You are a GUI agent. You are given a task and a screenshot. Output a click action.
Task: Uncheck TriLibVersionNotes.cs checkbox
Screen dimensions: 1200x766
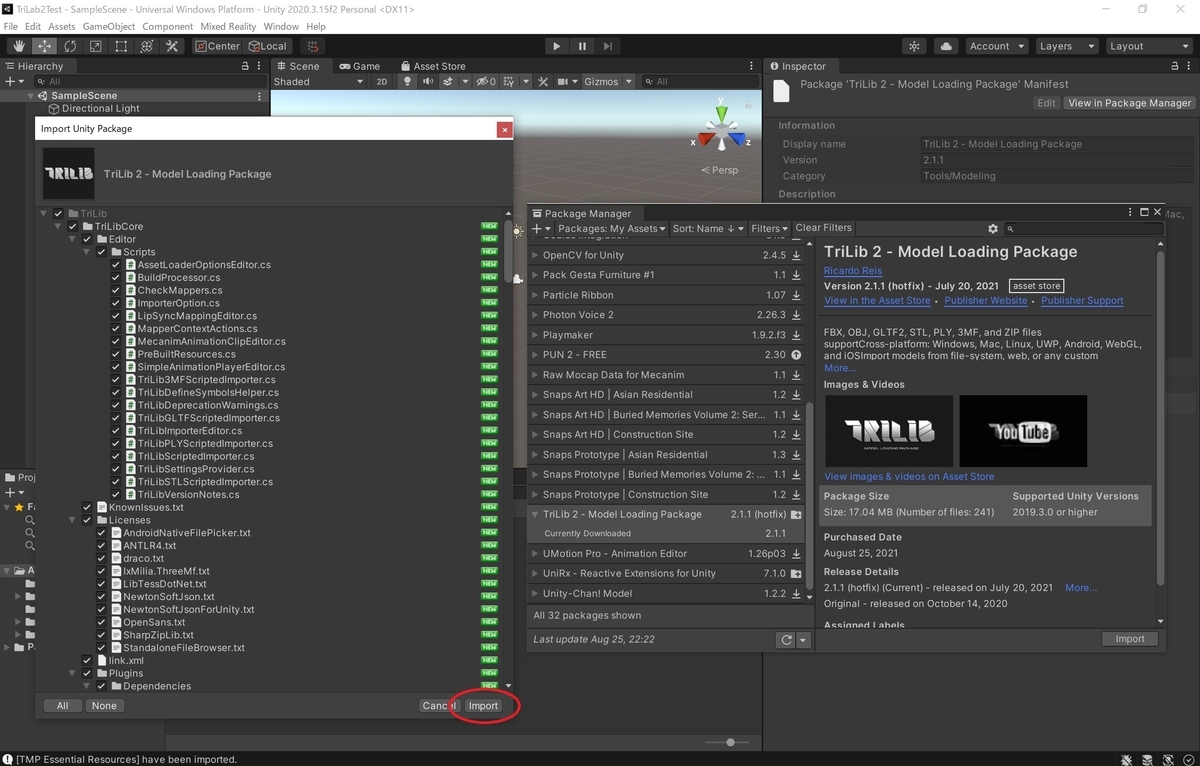(116, 495)
